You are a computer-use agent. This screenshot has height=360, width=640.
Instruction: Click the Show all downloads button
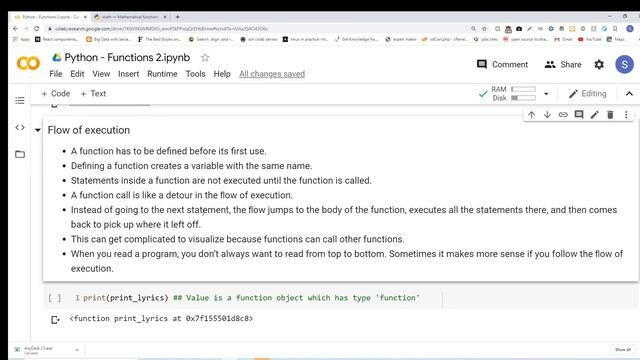coord(622,350)
